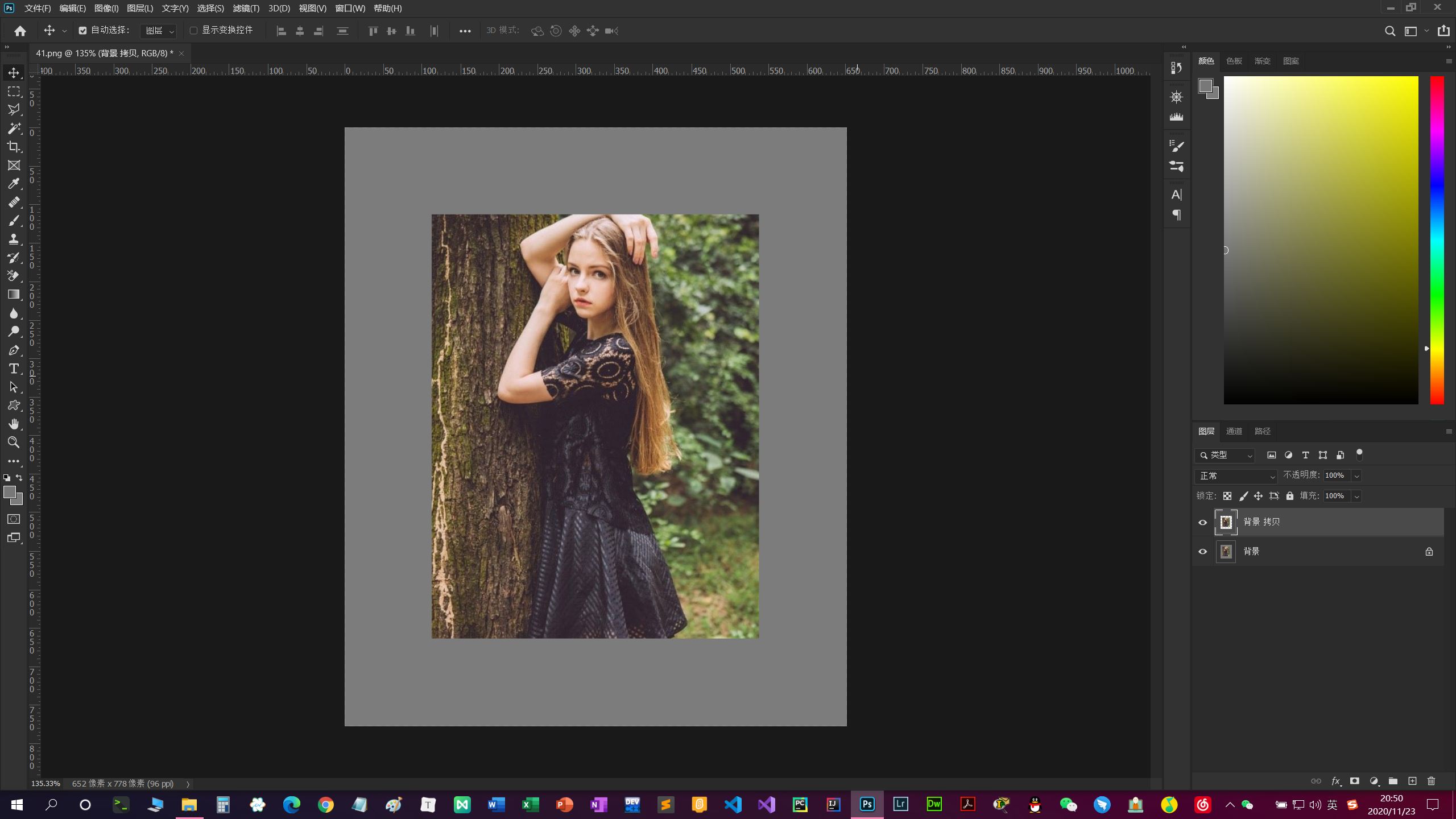Click the Home button in options bar
Image resolution: width=1456 pixels, height=819 pixels.
pyautogui.click(x=20, y=31)
